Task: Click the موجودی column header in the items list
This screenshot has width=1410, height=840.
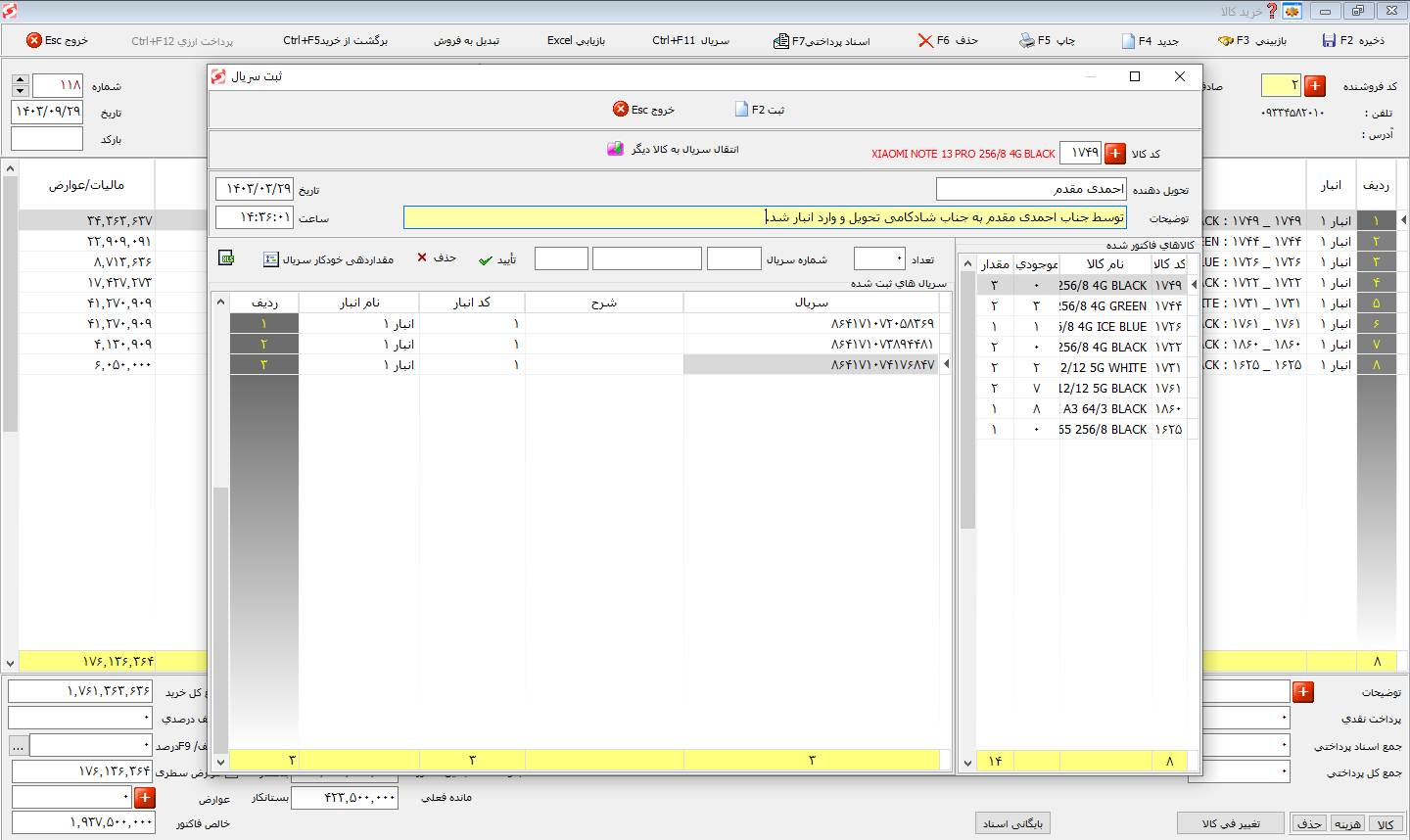Action: (1036, 264)
